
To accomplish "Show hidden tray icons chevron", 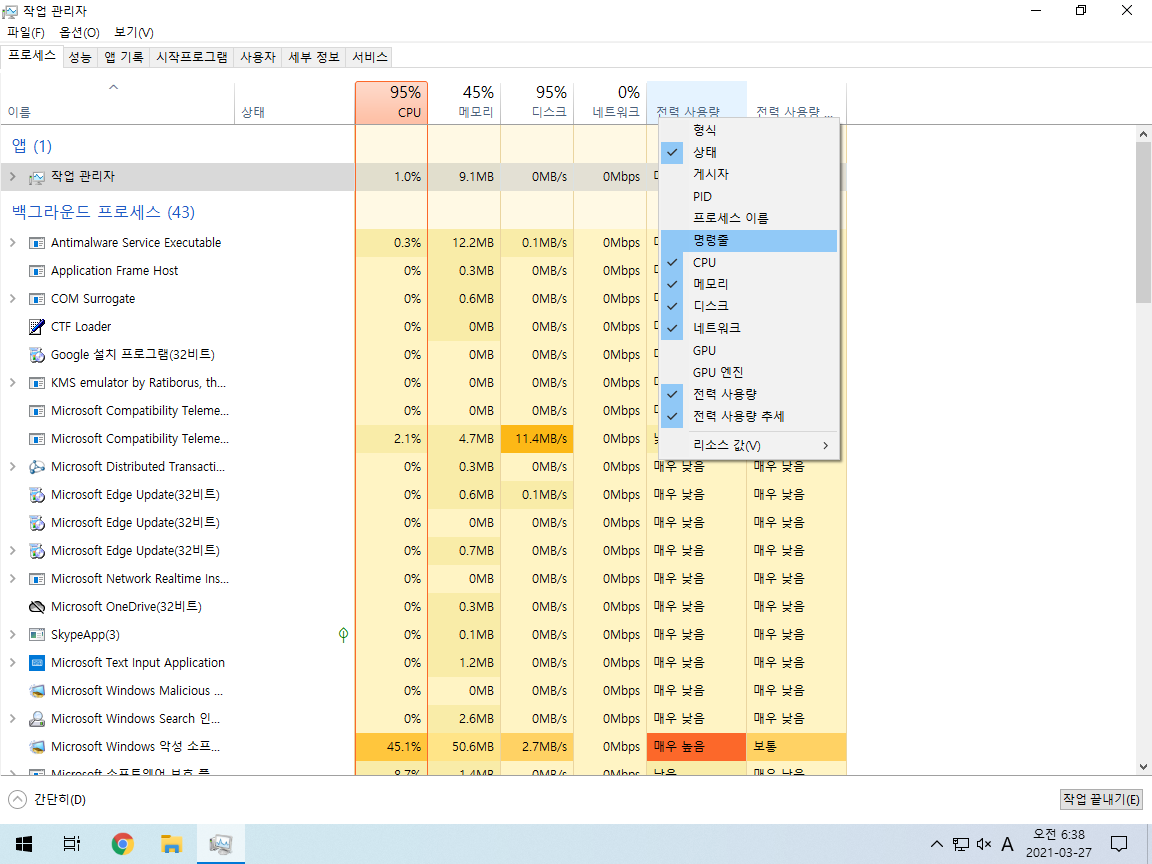I will click(936, 844).
